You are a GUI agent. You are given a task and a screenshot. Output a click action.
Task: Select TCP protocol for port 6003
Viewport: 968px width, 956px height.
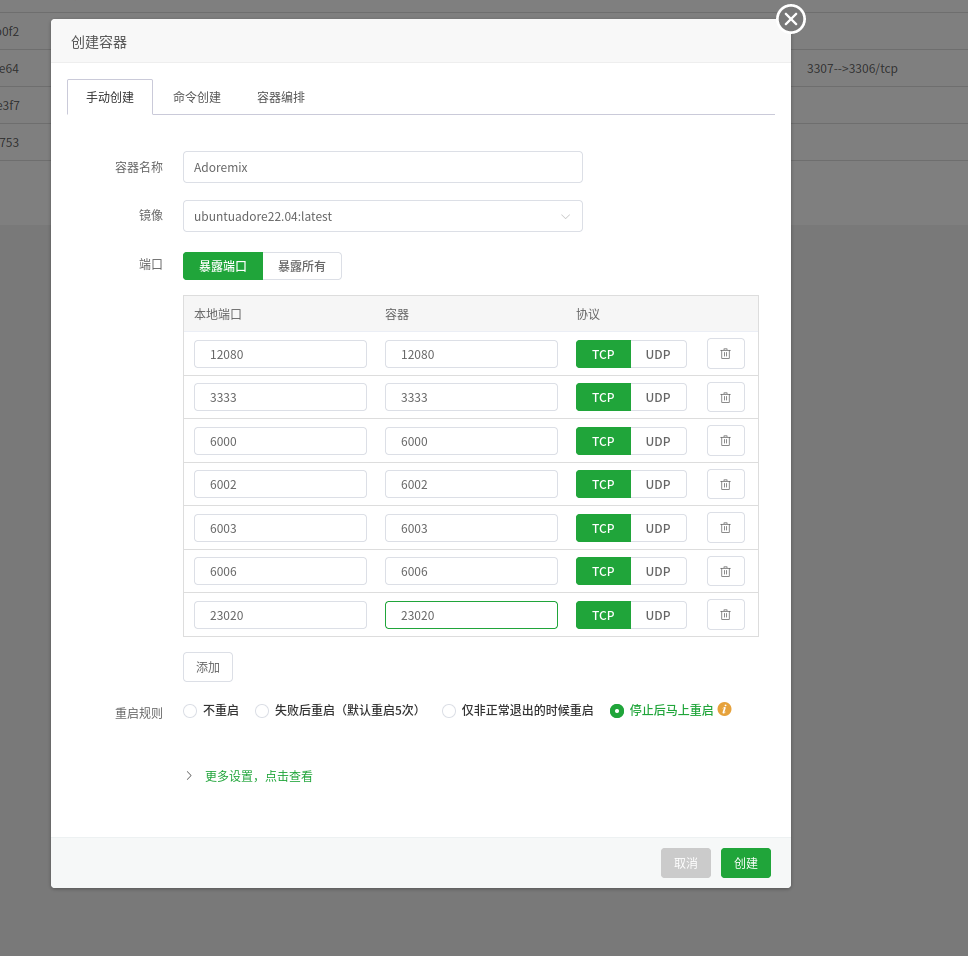point(603,528)
